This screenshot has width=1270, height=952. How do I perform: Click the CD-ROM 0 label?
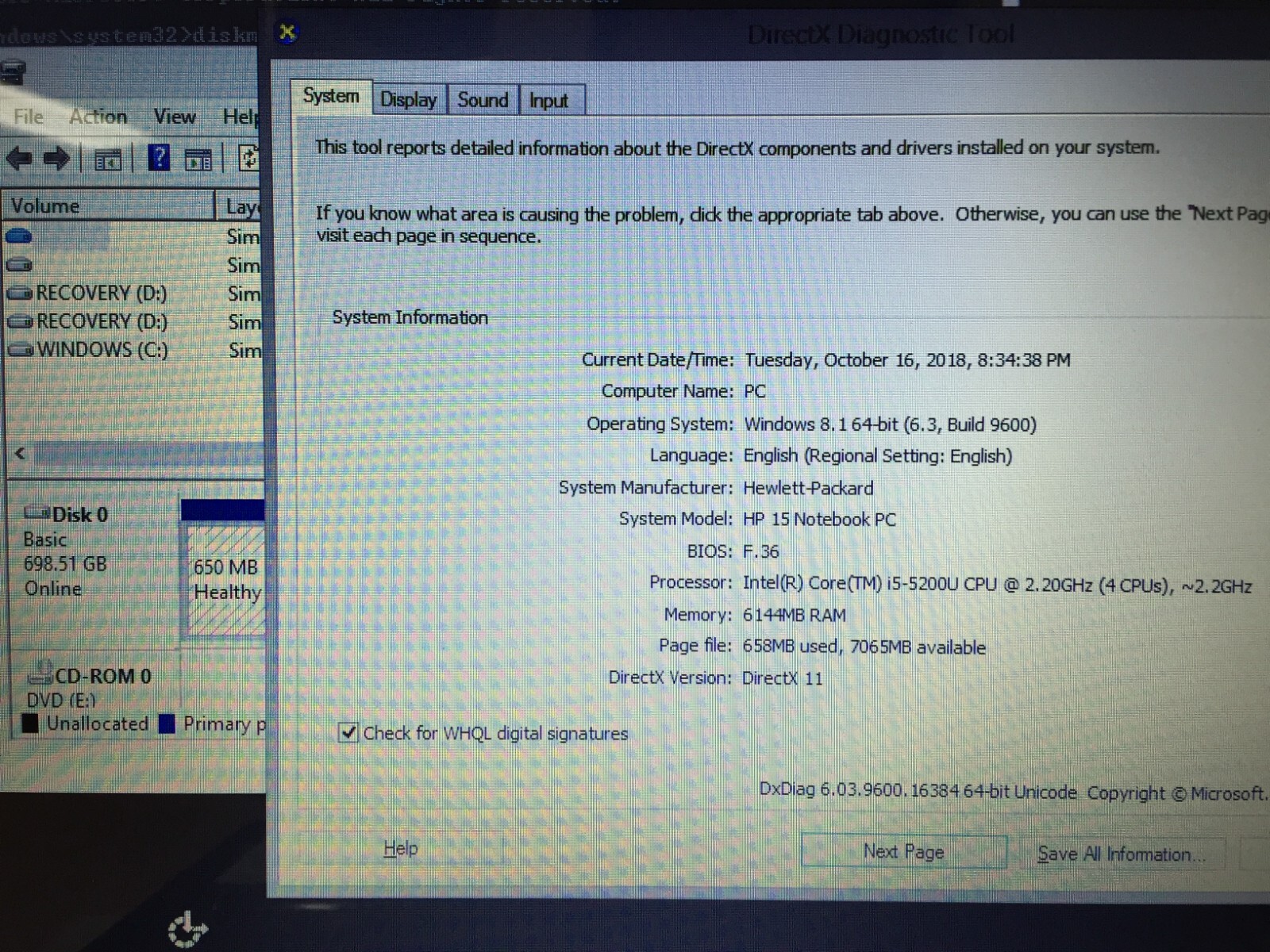(x=103, y=676)
